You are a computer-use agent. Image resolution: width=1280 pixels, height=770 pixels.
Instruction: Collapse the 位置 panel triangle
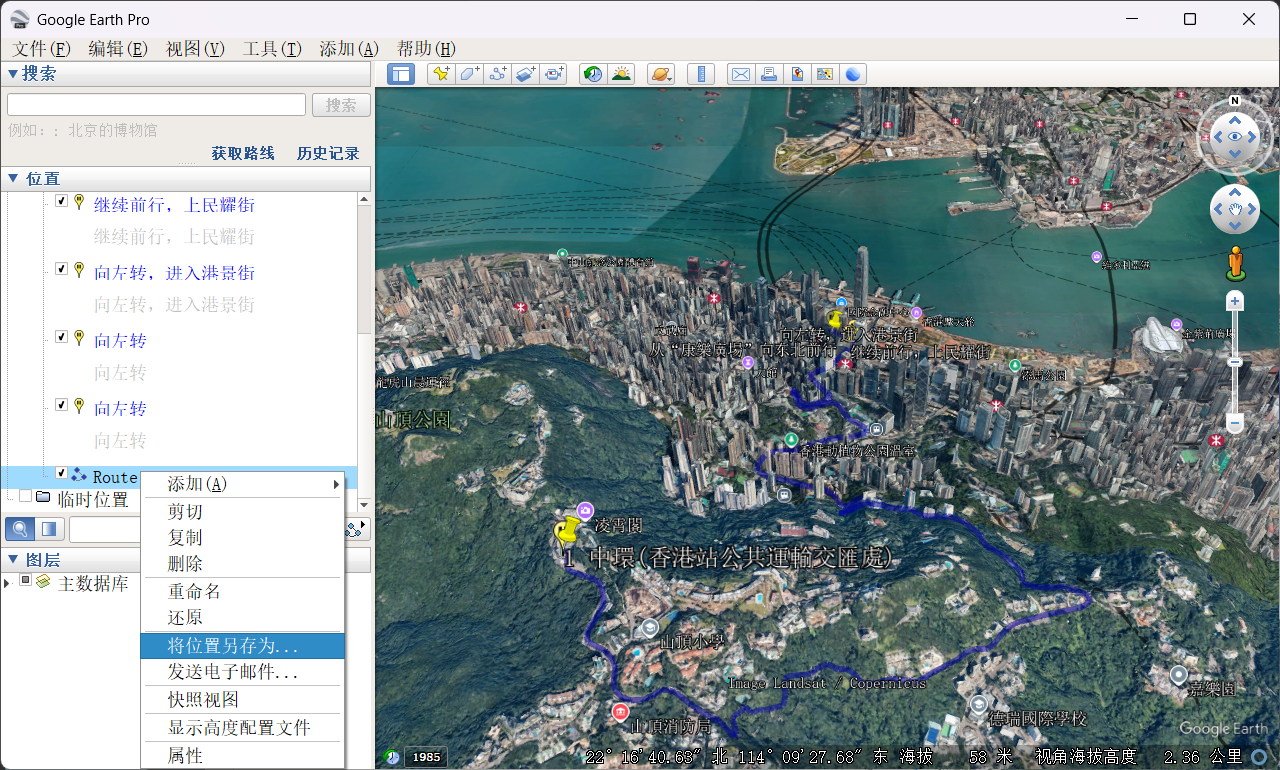click(x=13, y=178)
